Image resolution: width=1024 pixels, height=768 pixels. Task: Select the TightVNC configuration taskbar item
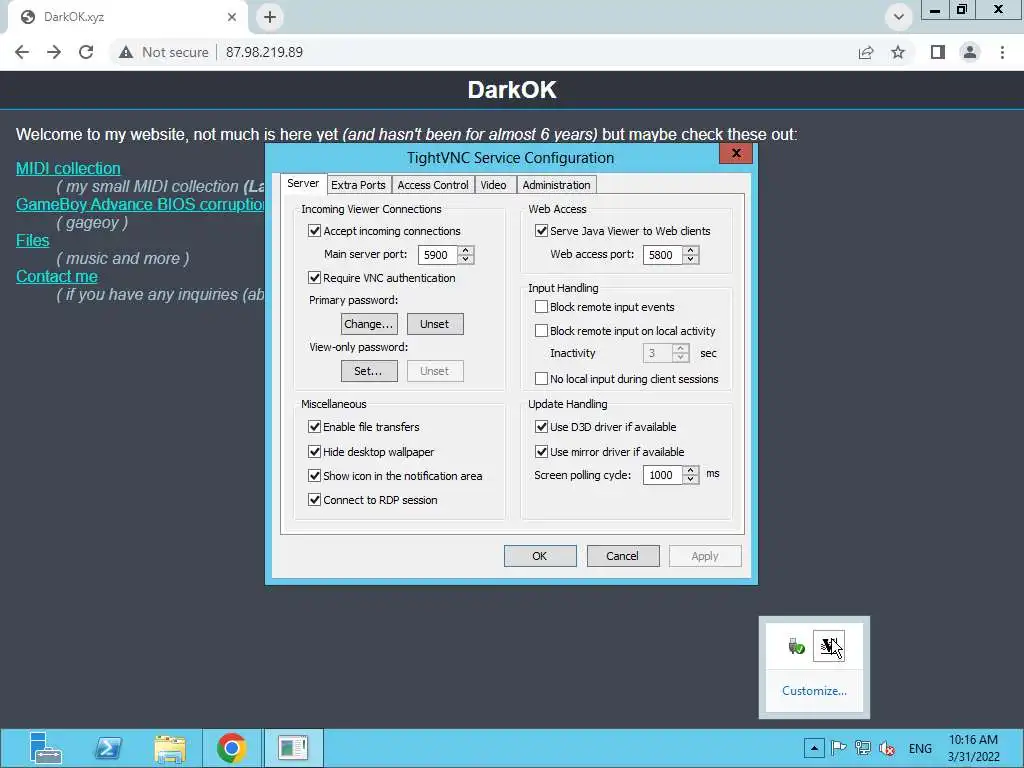[x=293, y=748]
